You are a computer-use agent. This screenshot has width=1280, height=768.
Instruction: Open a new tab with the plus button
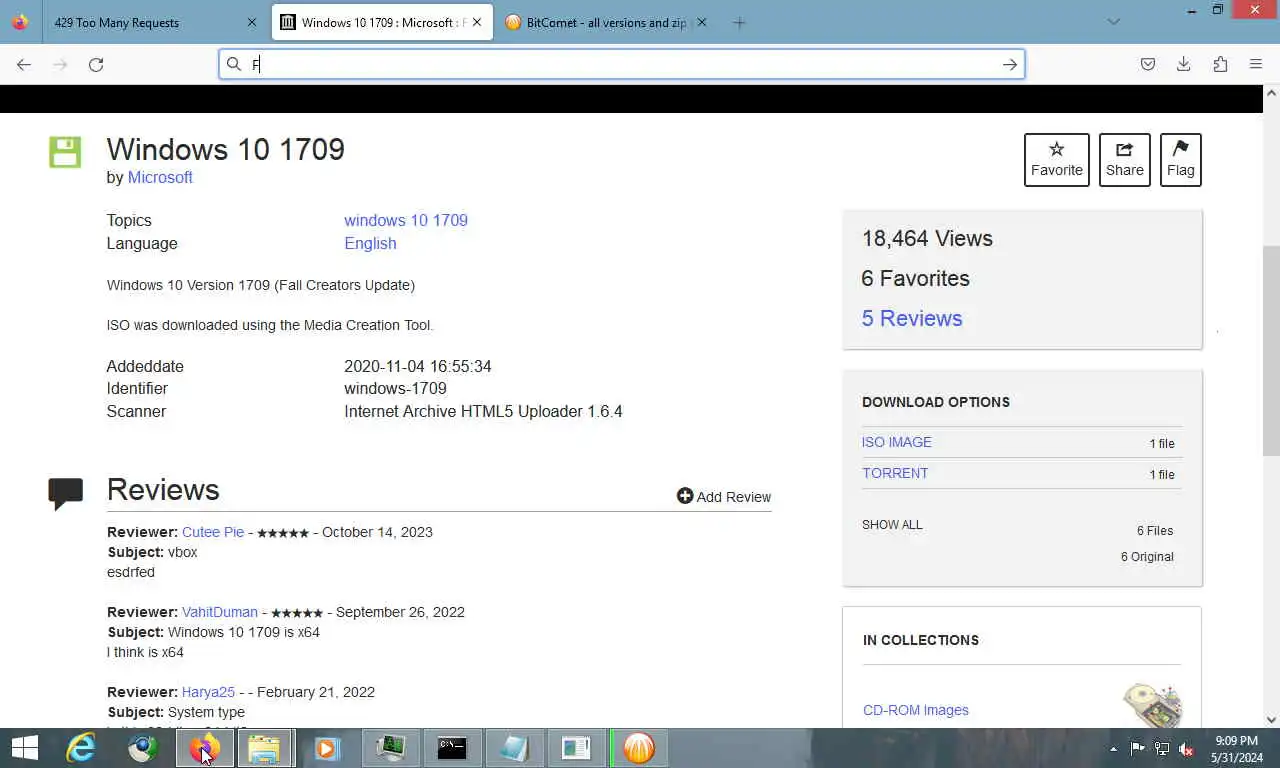(x=739, y=22)
